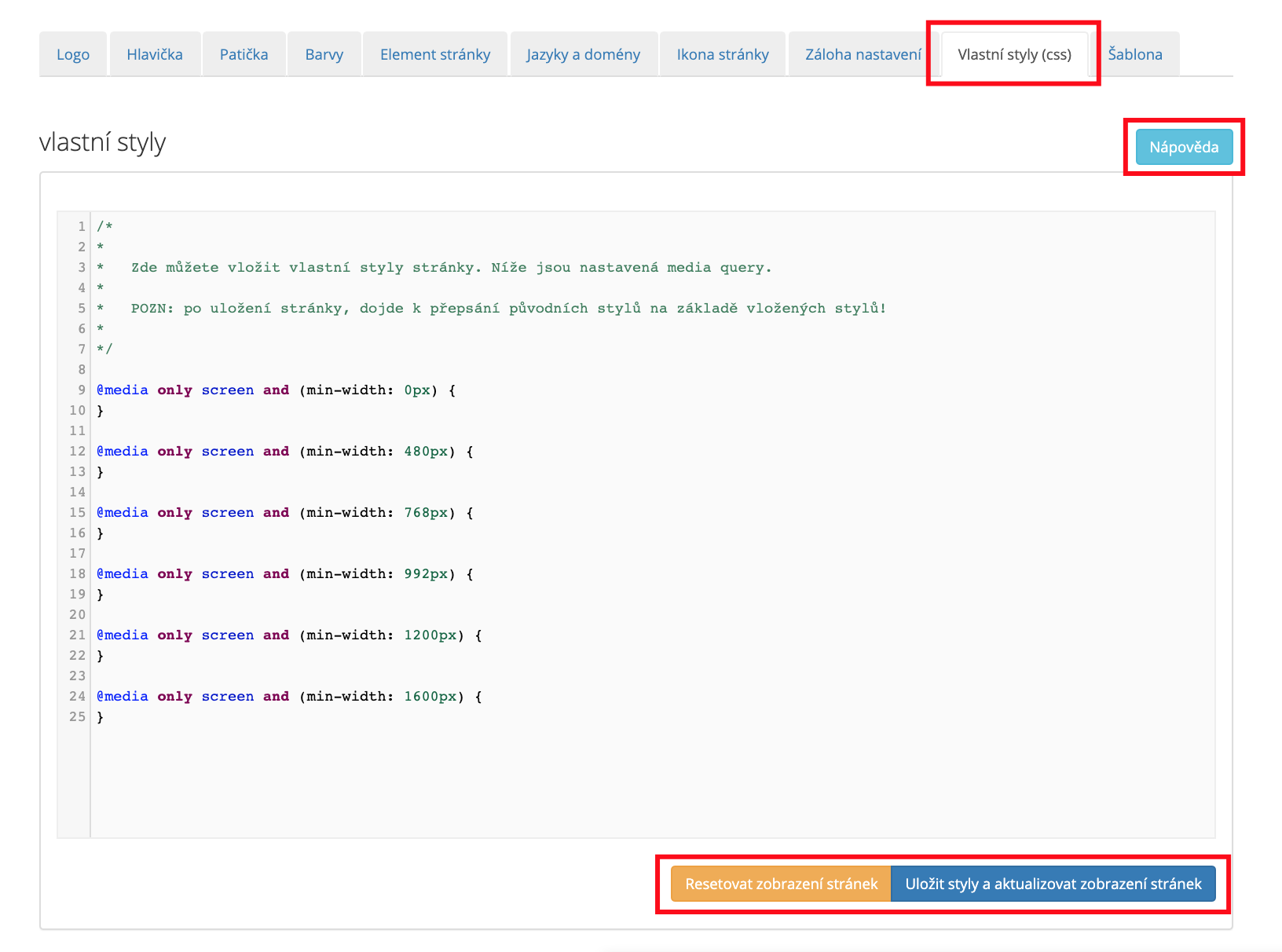Click the comment line starting 'Zde můžete vložit'
Viewport: 1282px width, 952px height.
click(452, 267)
